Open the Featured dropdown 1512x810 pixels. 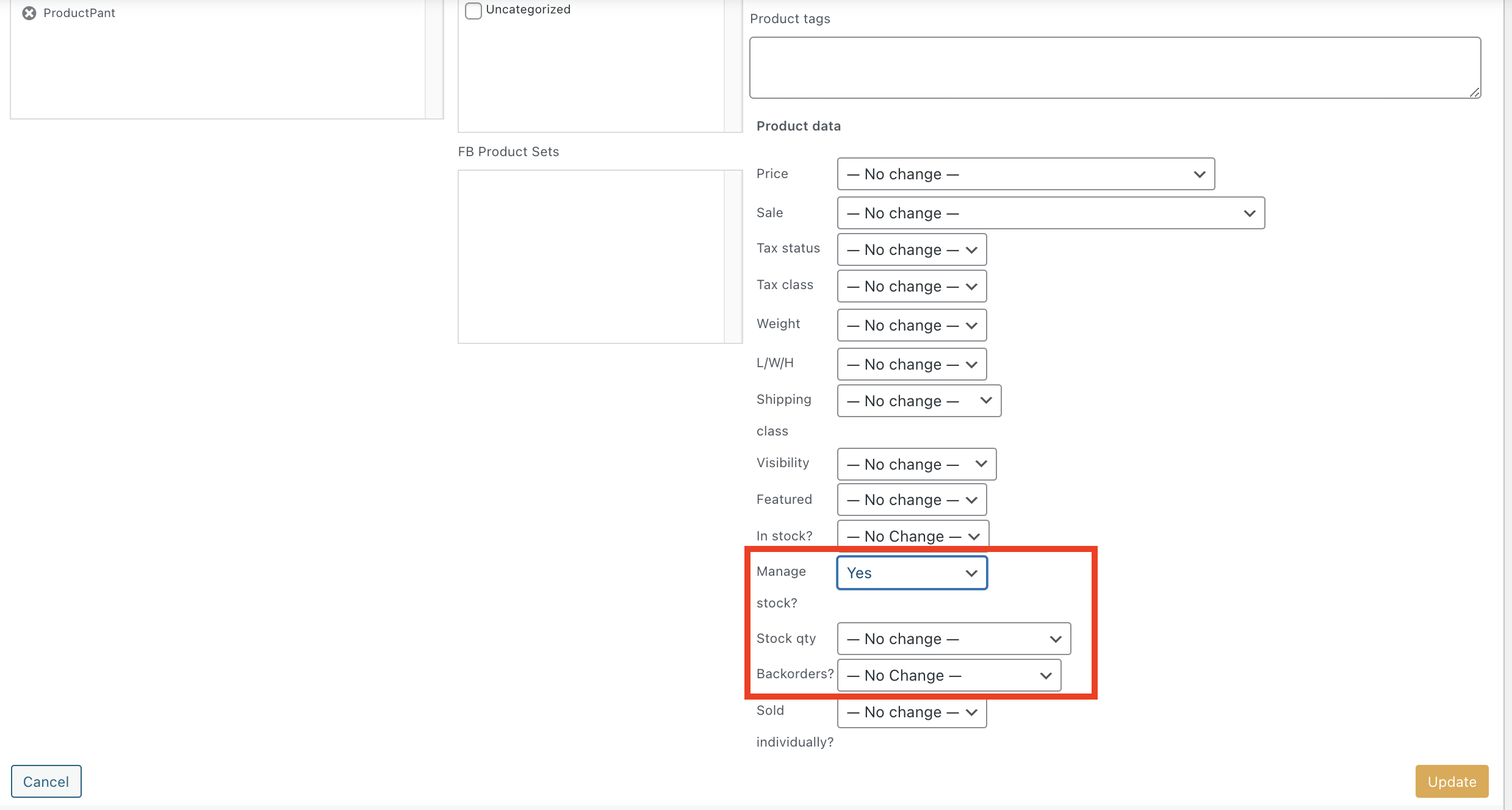[912, 500]
